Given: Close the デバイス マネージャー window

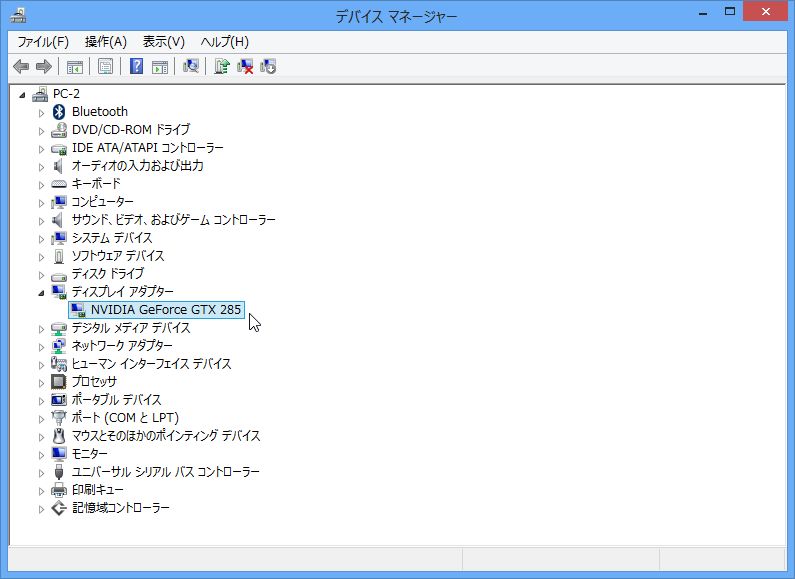Looking at the screenshot, I should (766, 11).
